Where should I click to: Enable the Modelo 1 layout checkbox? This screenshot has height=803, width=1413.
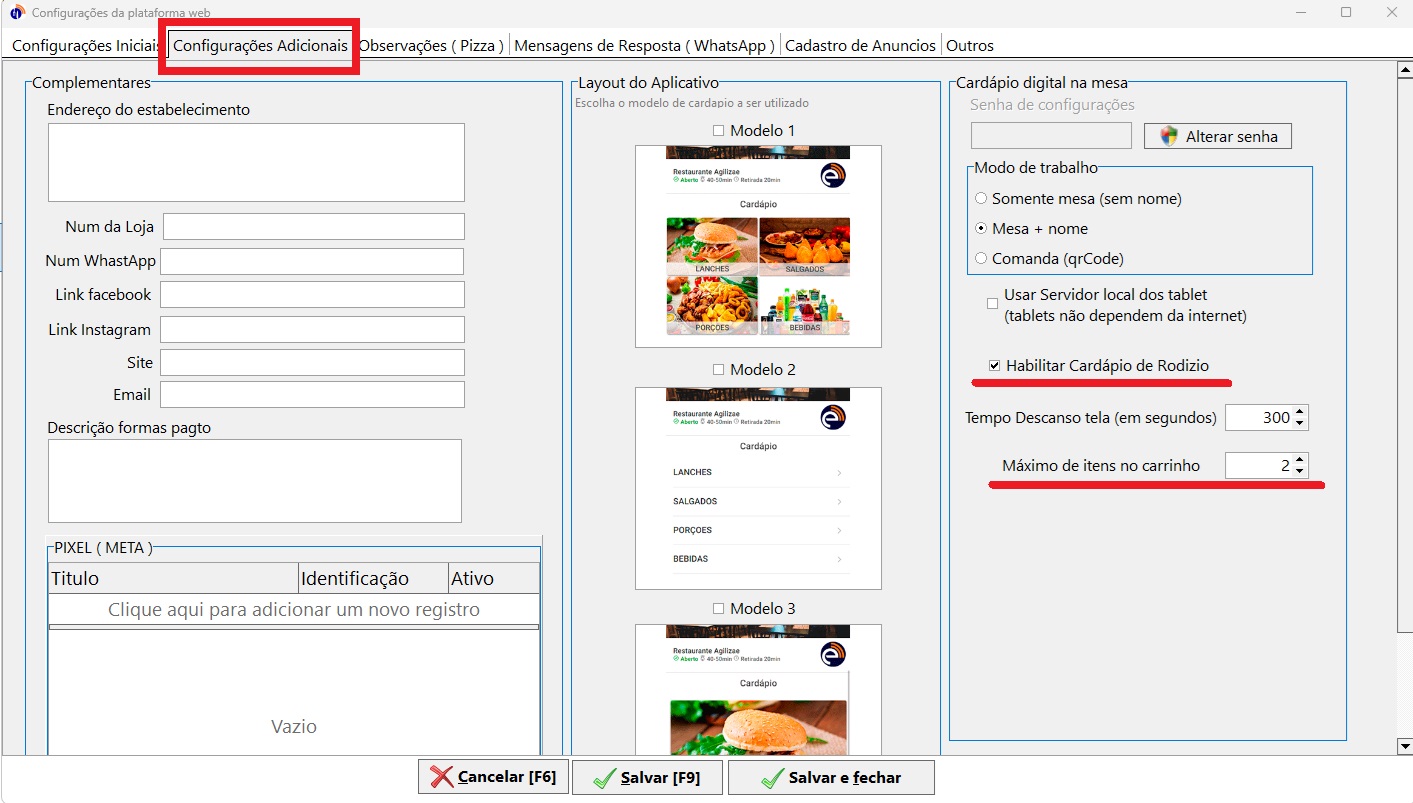point(718,131)
